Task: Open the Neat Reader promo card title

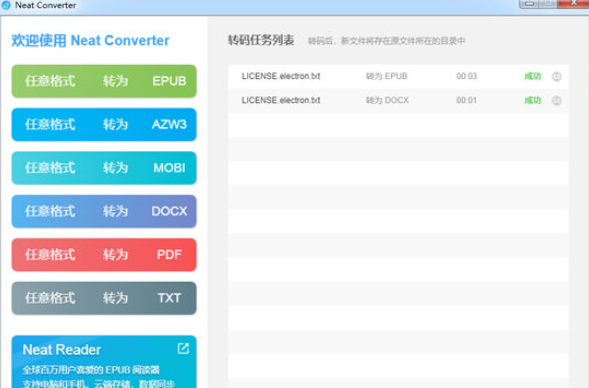Action: 62,350
